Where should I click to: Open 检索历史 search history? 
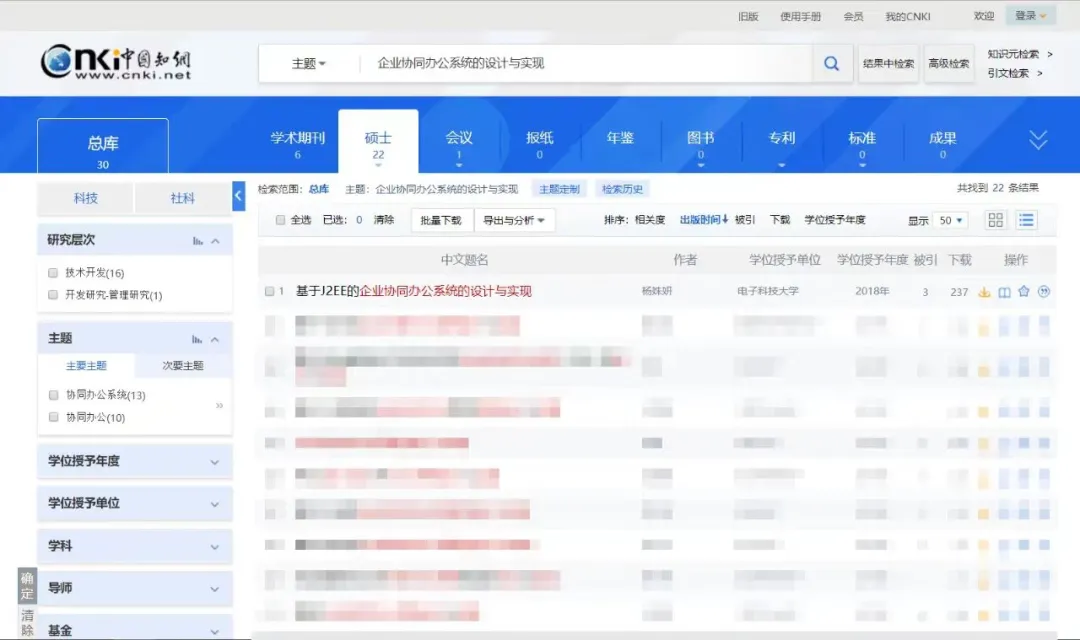[x=622, y=189]
